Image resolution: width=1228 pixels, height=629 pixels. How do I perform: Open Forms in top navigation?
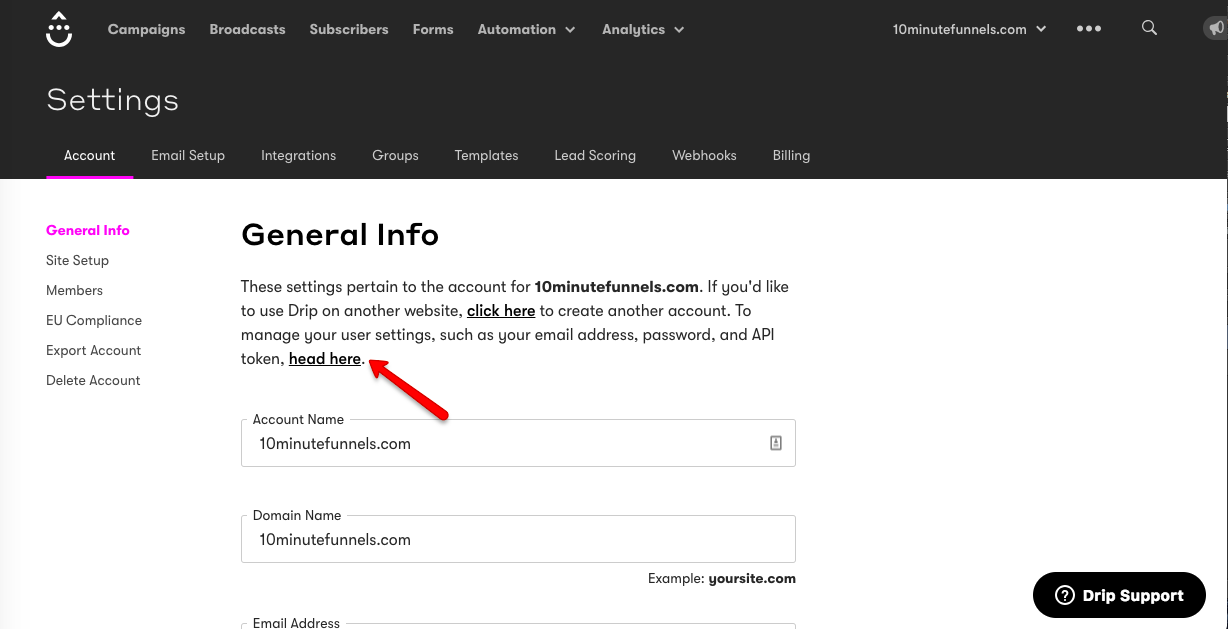[x=433, y=29]
